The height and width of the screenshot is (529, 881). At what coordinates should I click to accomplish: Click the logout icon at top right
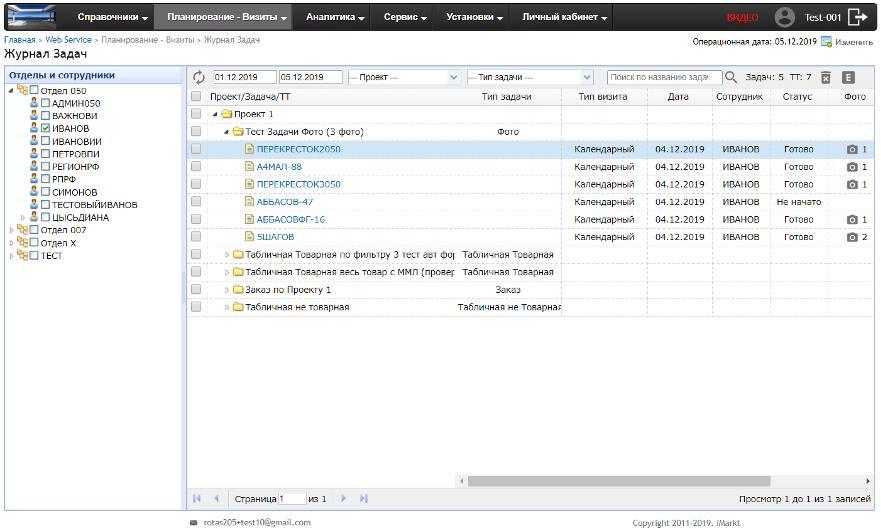857,17
